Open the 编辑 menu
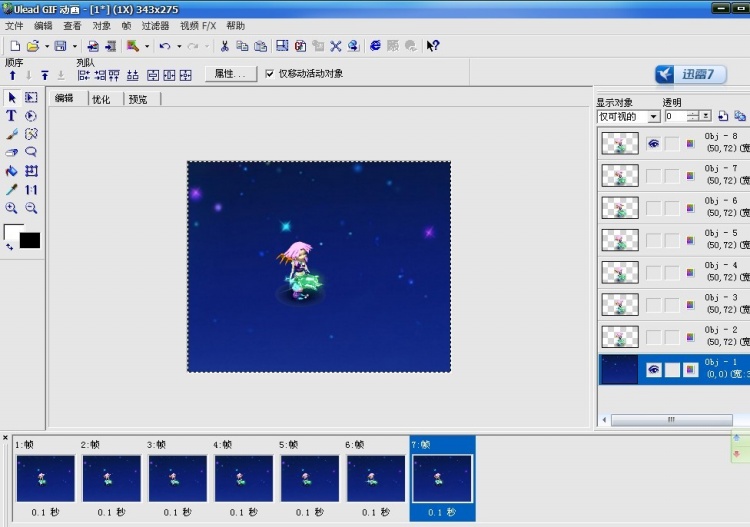The height and width of the screenshot is (527, 750). pos(43,26)
